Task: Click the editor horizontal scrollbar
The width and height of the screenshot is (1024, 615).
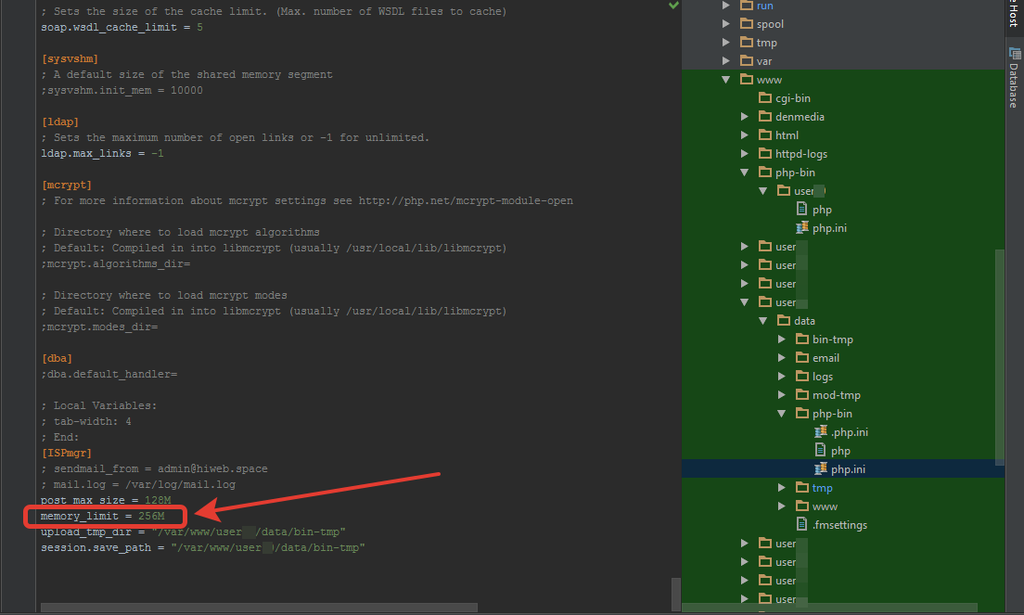Action: [259, 607]
